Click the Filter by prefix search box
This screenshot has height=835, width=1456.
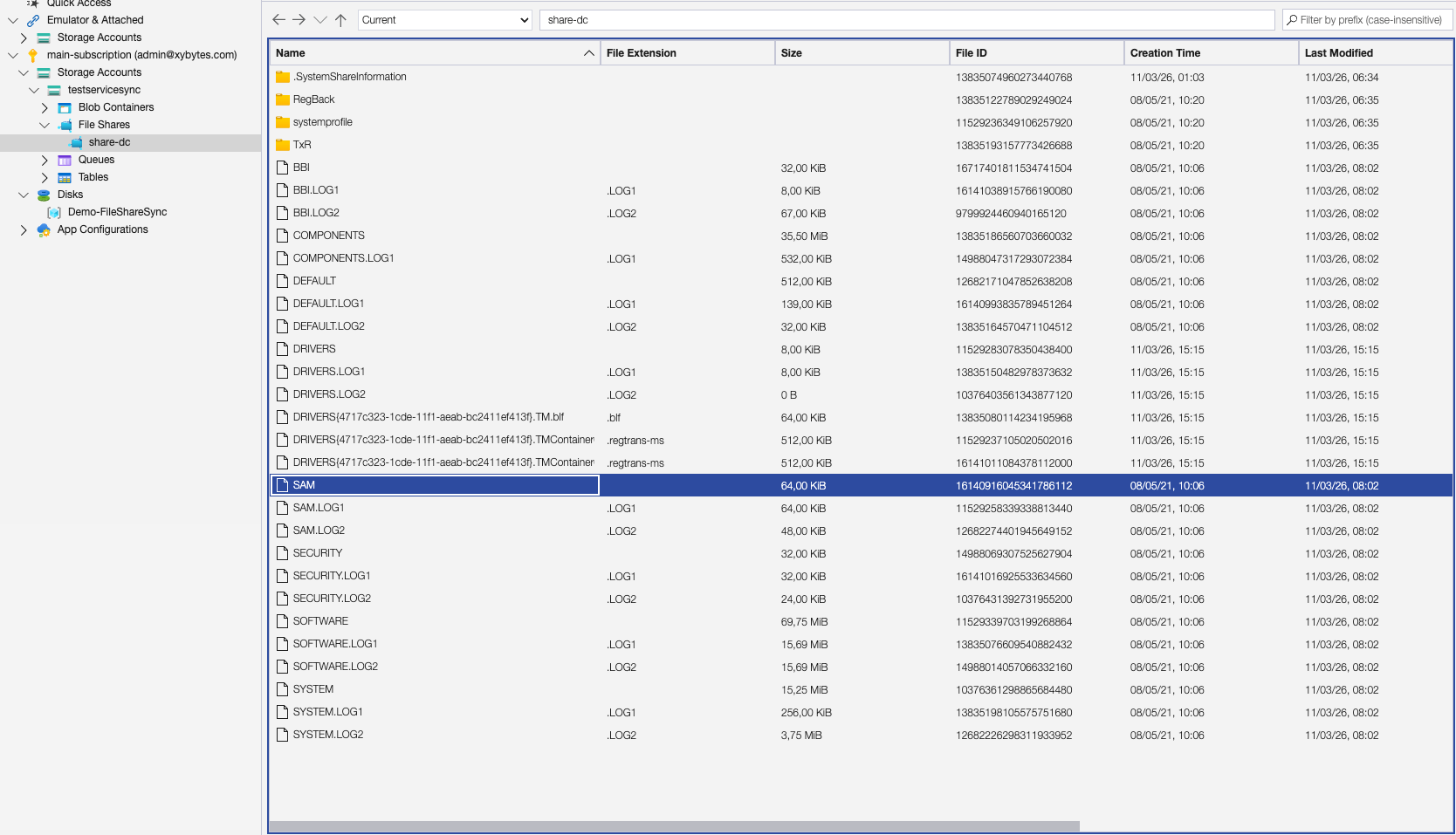point(1367,19)
